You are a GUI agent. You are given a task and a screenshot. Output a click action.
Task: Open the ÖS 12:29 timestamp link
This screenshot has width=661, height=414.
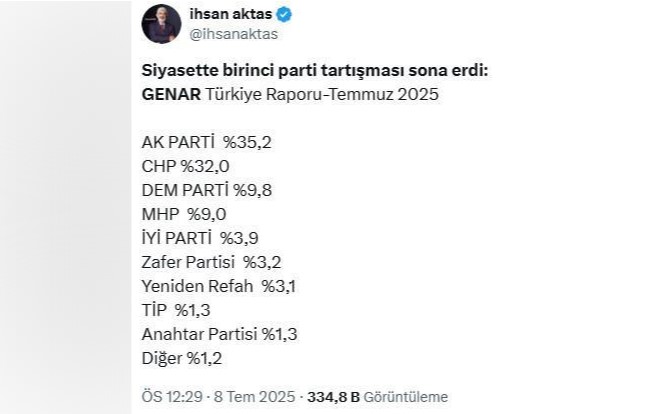[172, 397]
